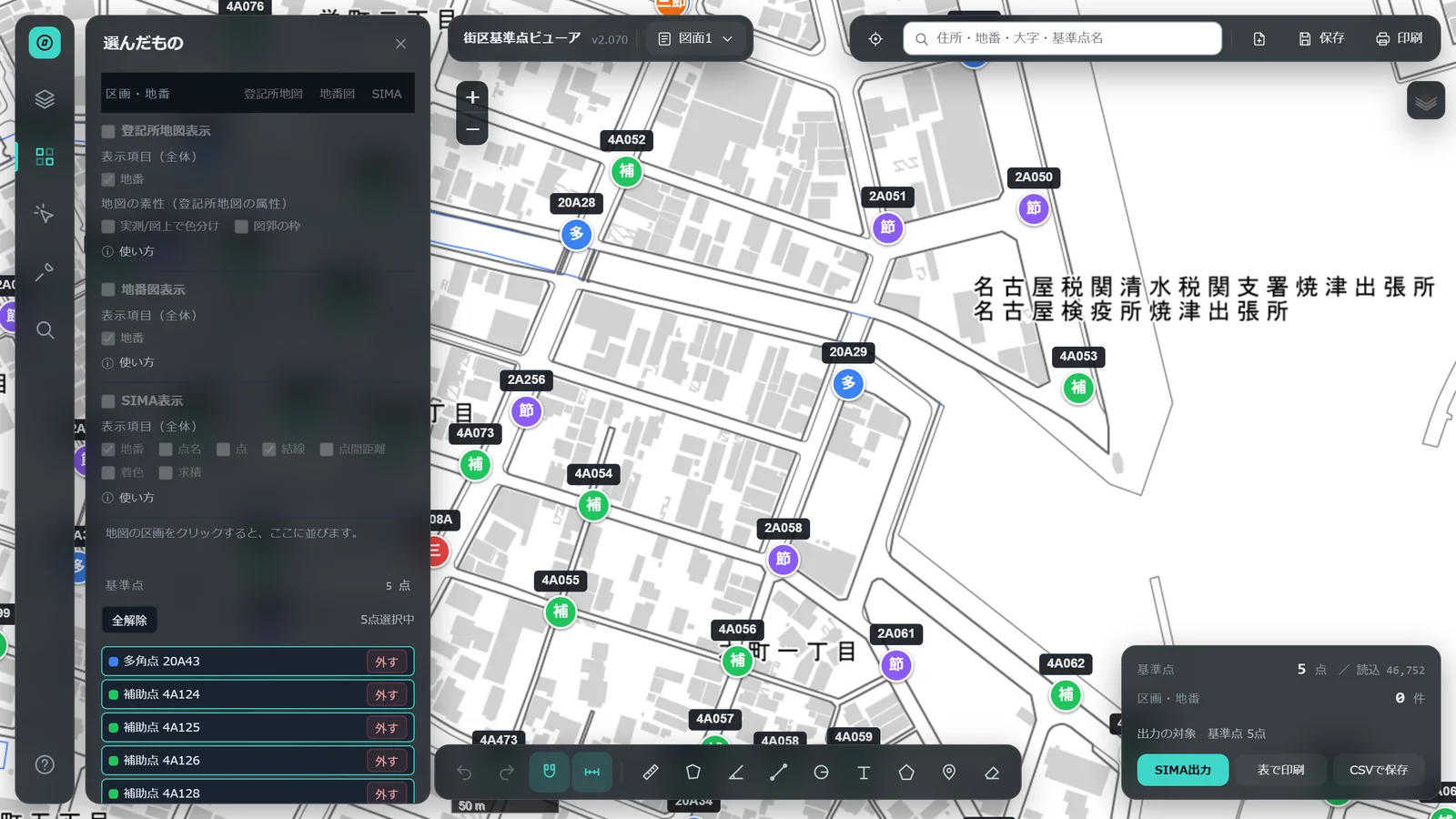Toggle the 地番図表示 checkbox

tap(108, 289)
